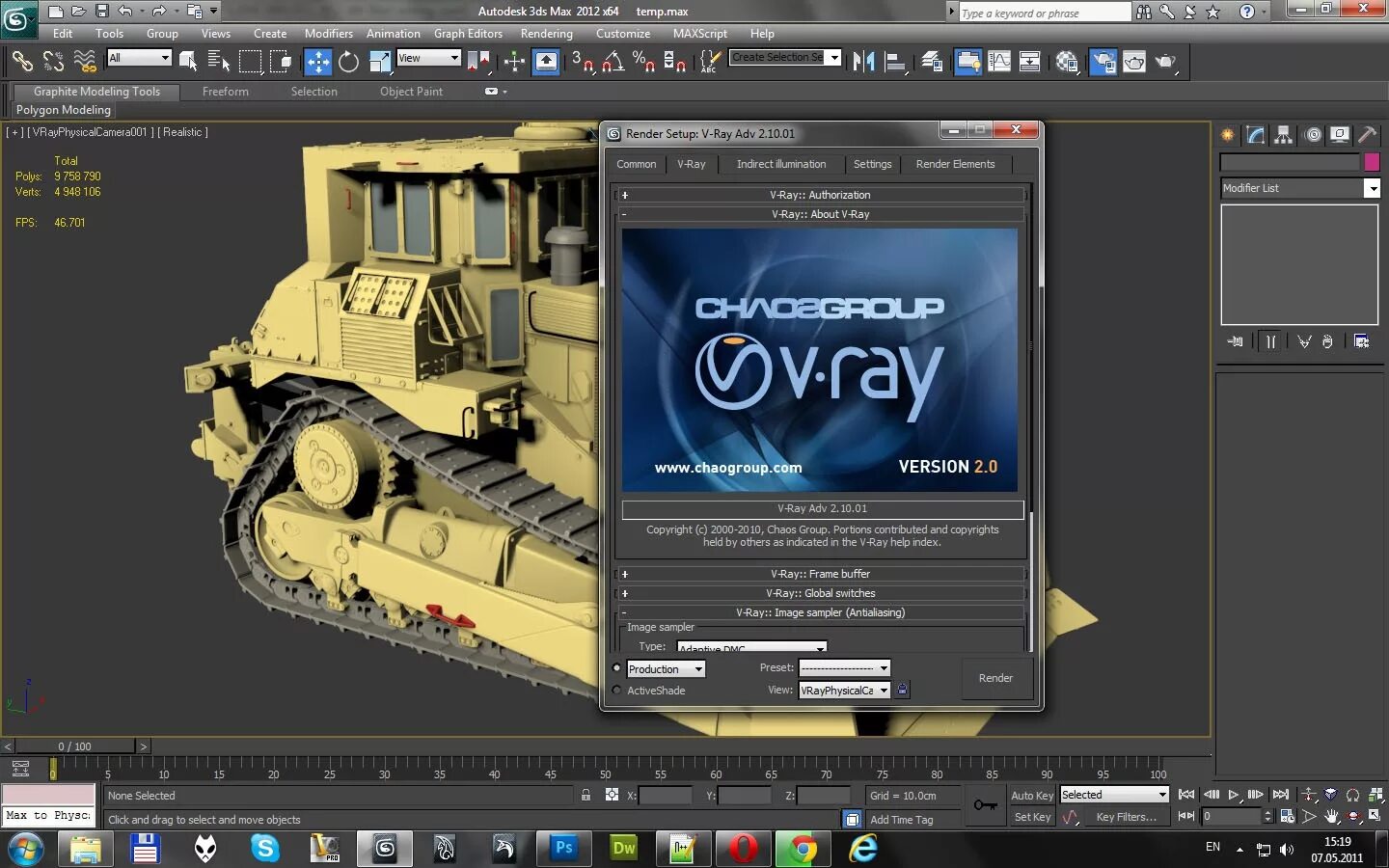The image size is (1389, 868).
Task: Activate Select and Rotate tool
Action: click(348, 62)
